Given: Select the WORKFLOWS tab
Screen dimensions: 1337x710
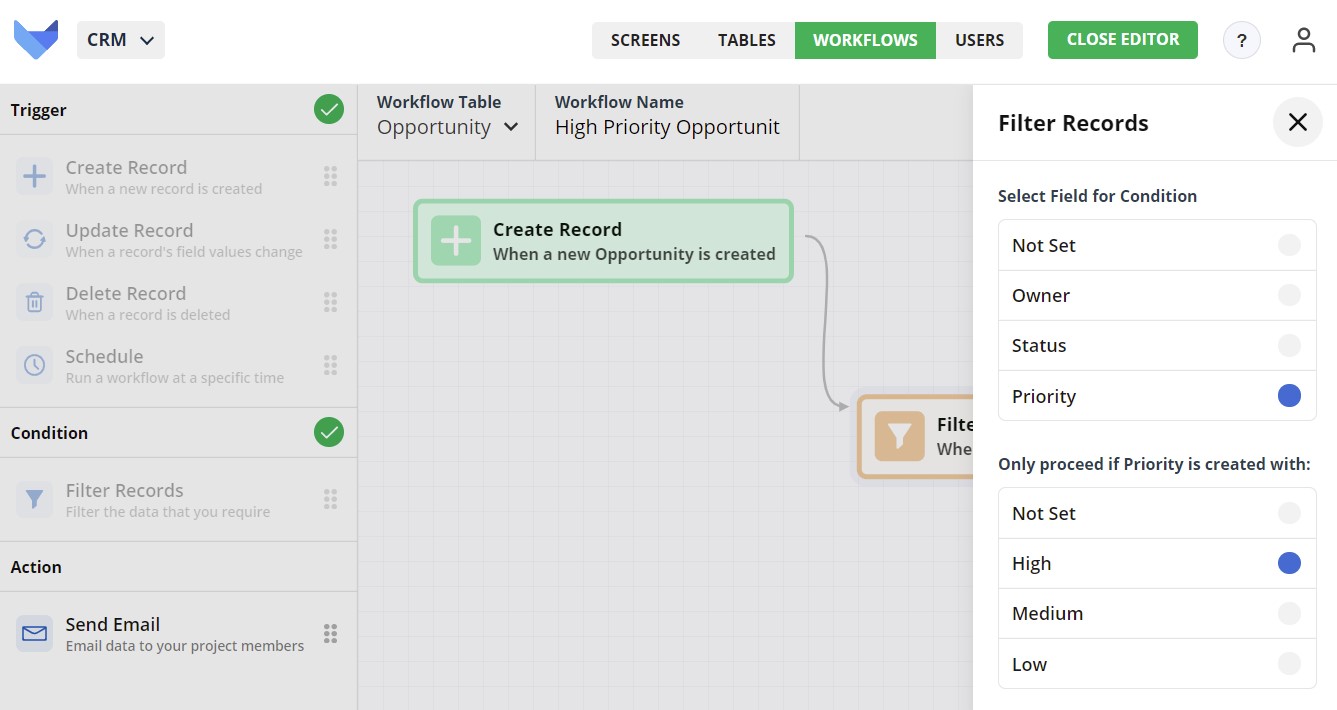Looking at the screenshot, I should pos(865,40).
